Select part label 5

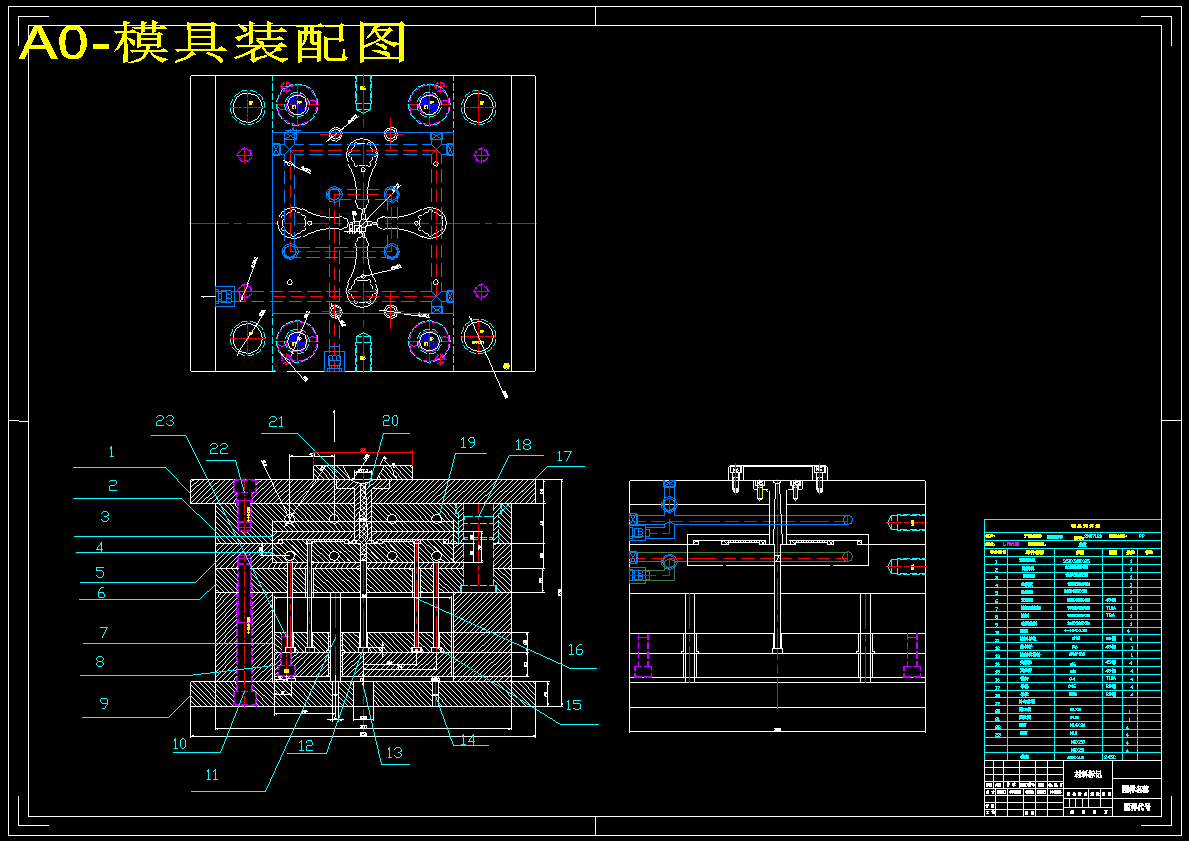coord(100,573)
